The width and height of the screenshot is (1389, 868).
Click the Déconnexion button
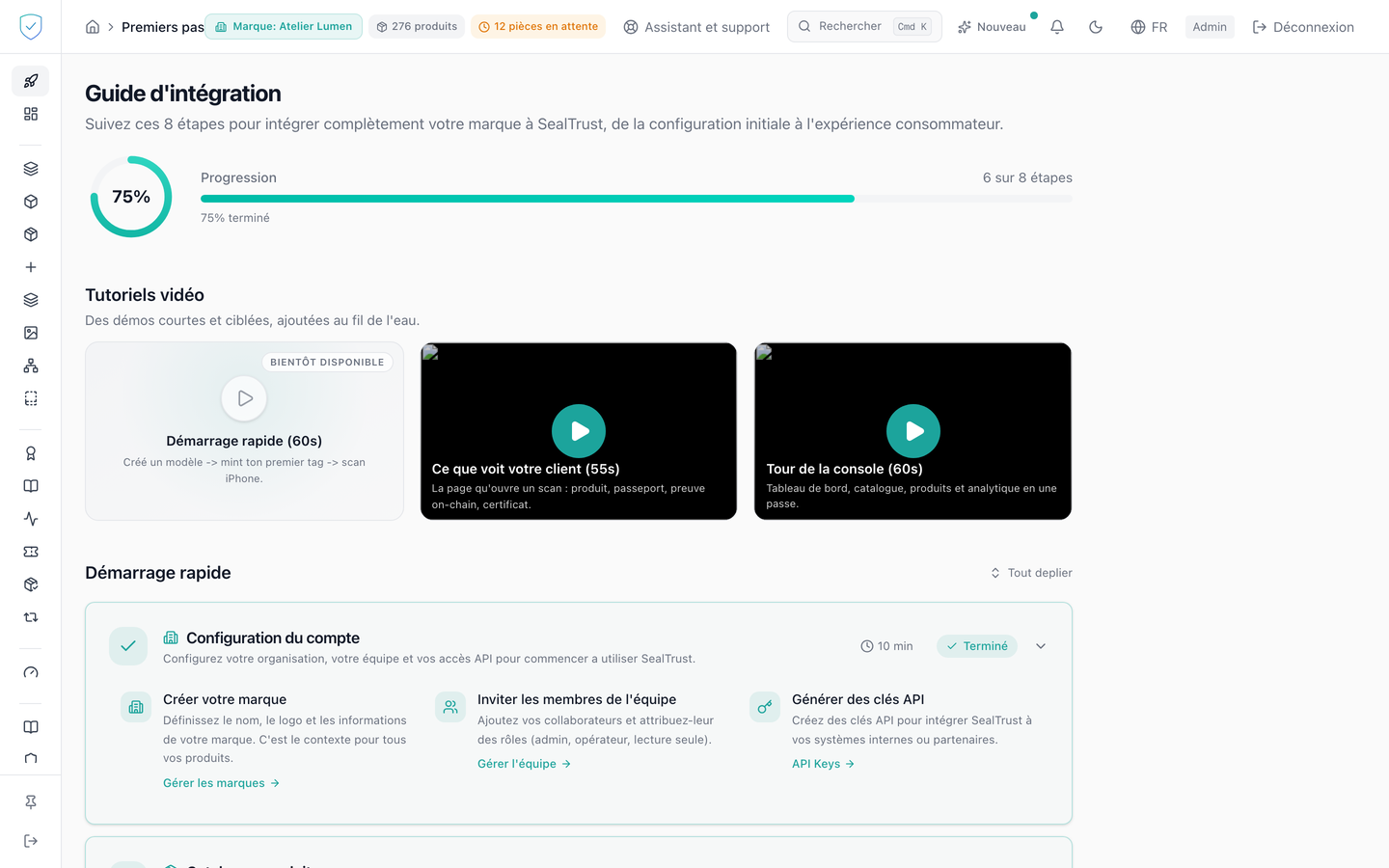pyautogui.click(x=1303, y=27)
